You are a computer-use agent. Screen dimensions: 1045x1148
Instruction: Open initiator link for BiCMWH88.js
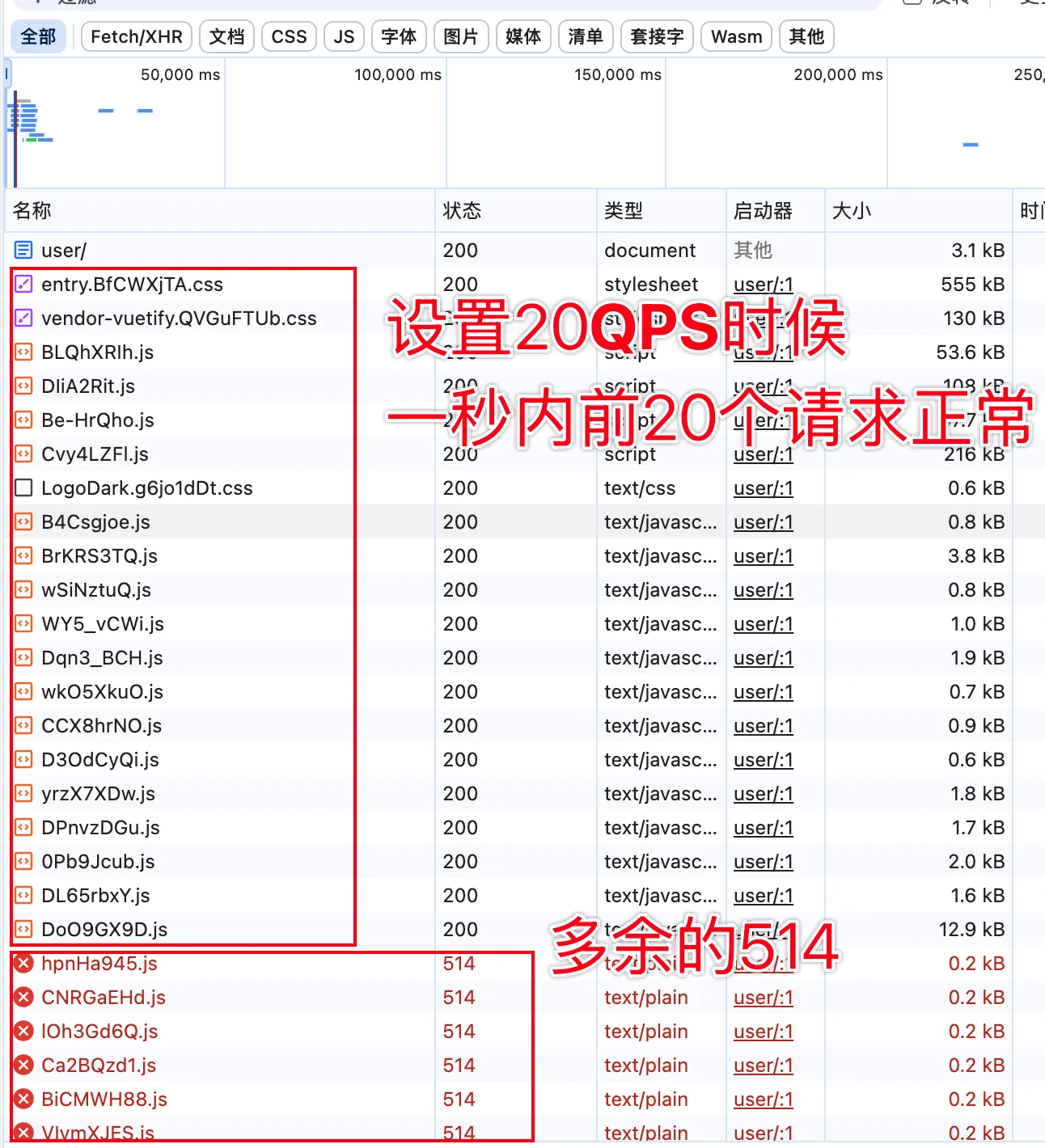[x=764, y=1099]
